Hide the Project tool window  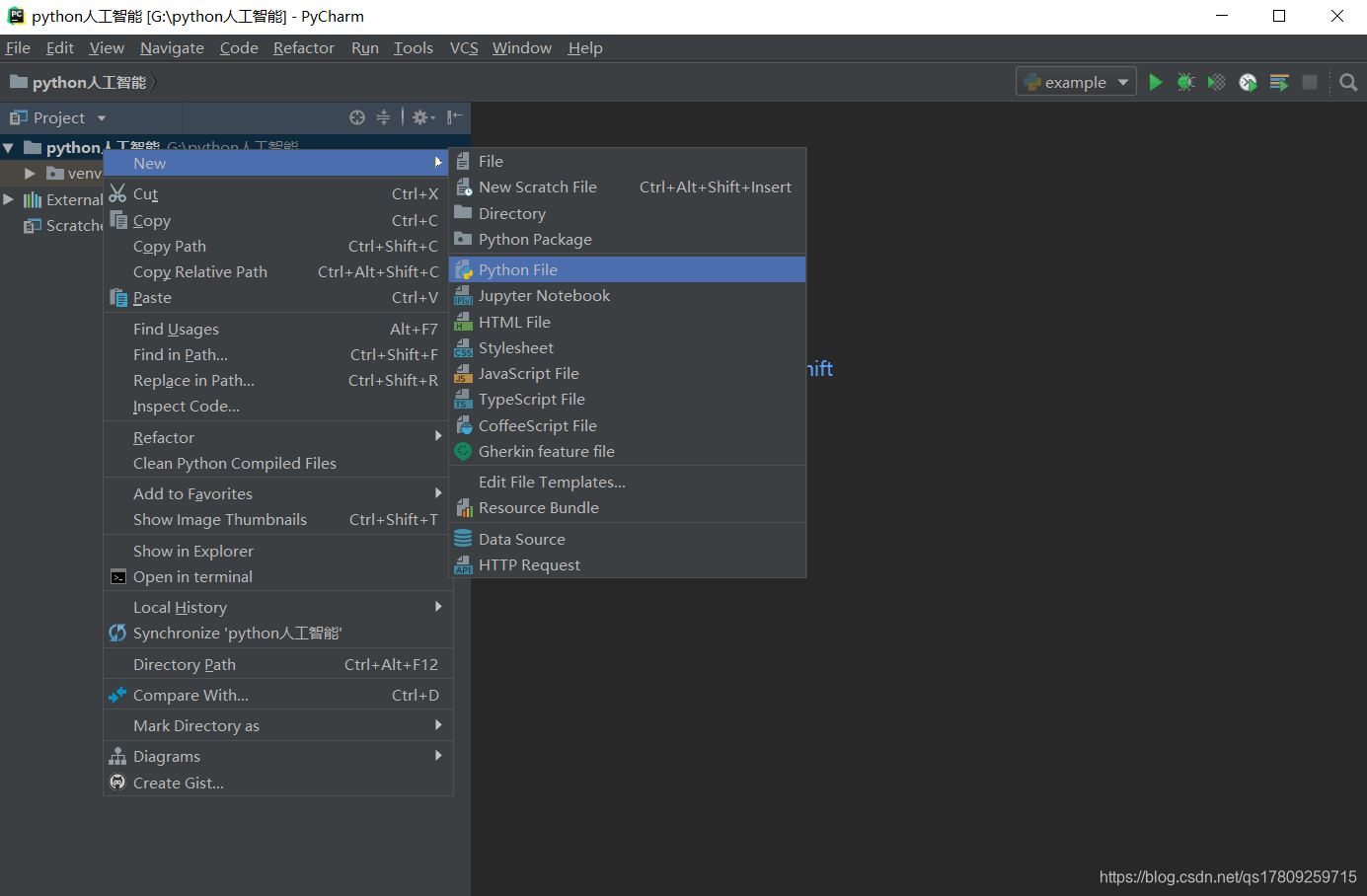point(454,117)
